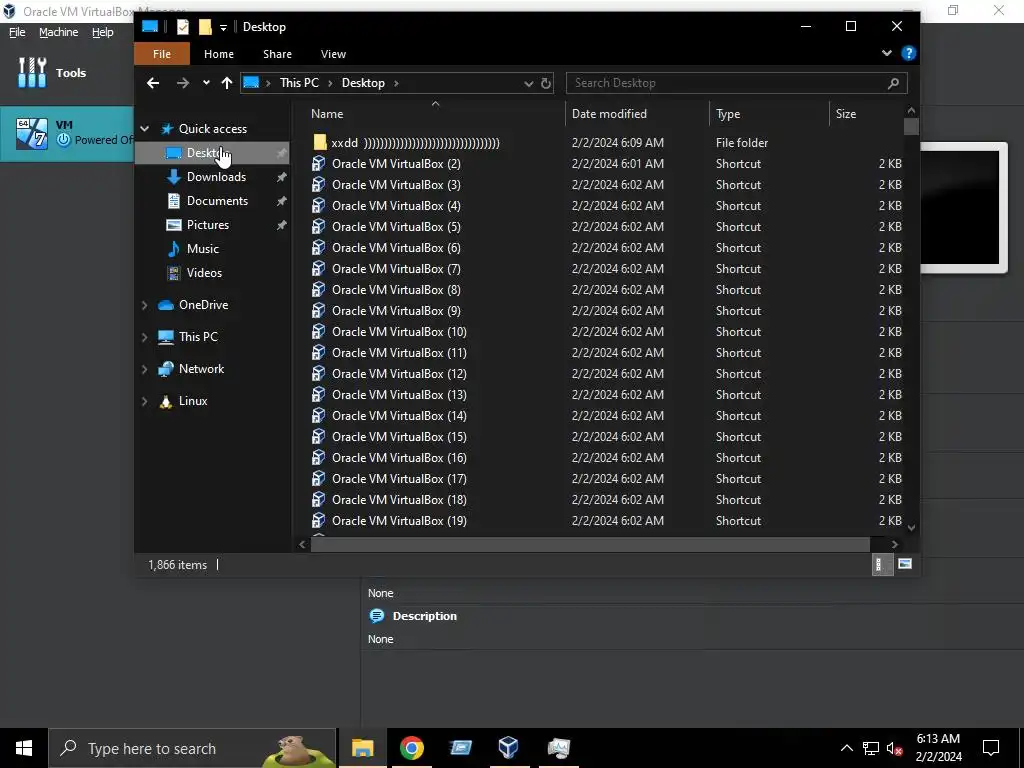The image size is (1024, 768).
Task: Open the muted volume tray icon
Action: tap(894, 748)
